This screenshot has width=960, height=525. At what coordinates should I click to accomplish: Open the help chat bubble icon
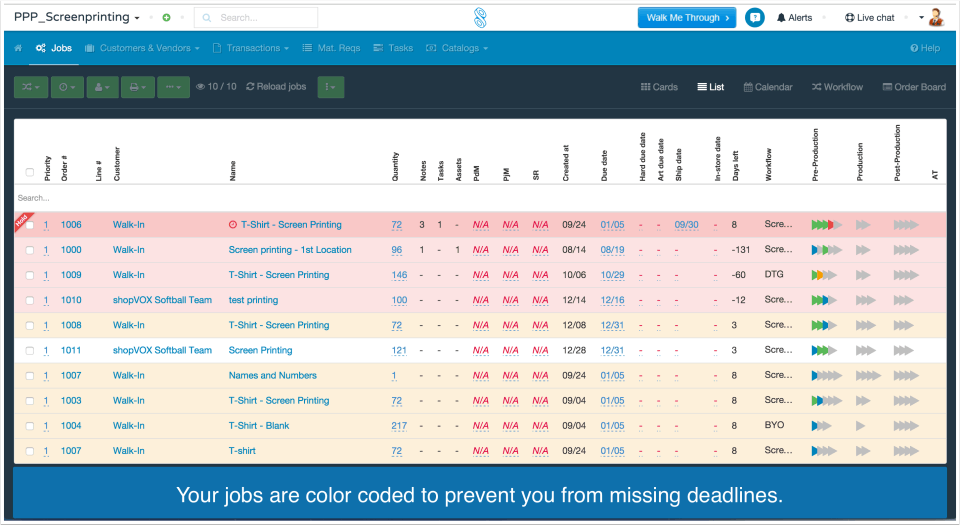[x=755, y=18]
